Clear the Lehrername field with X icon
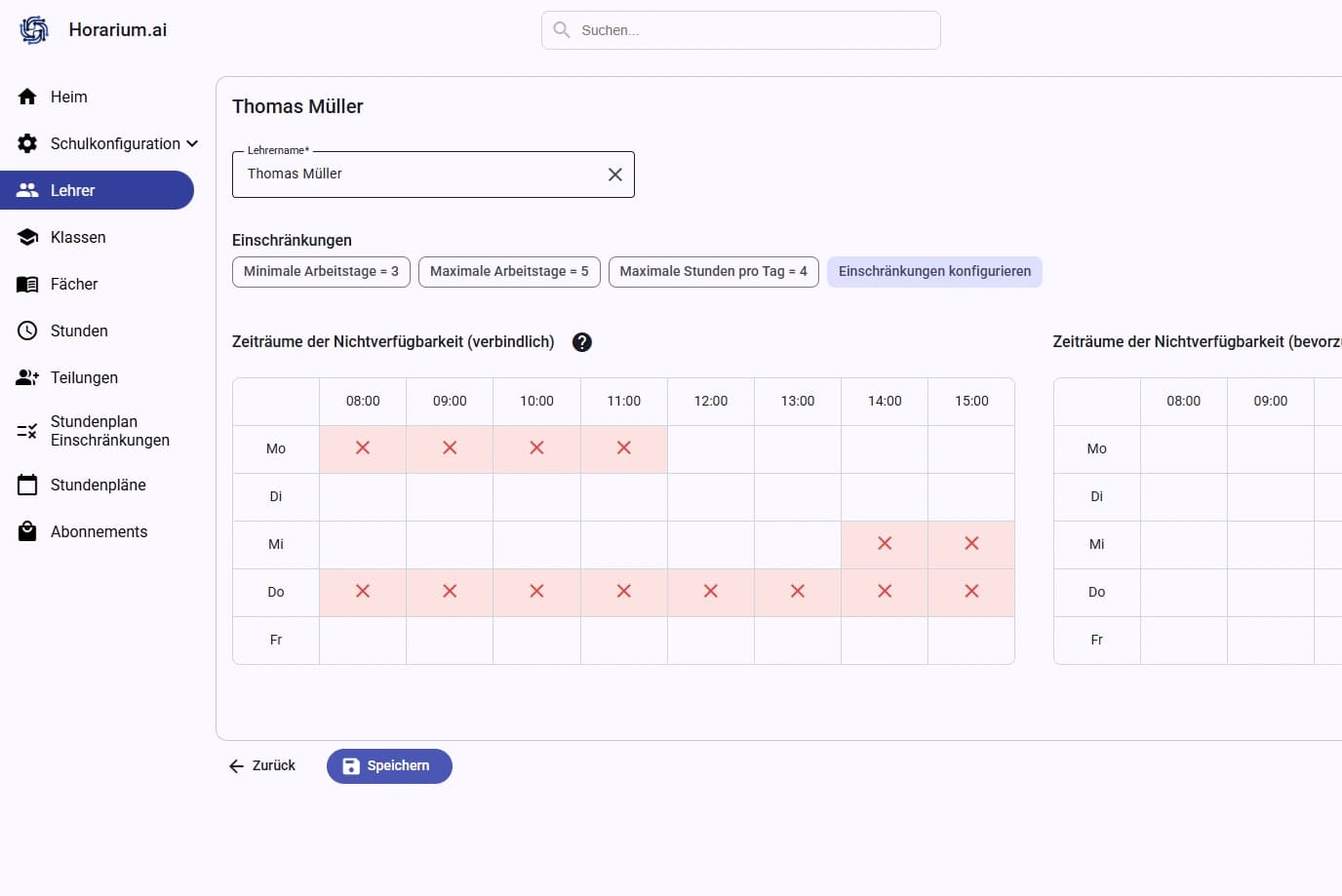The image size is (1342, 896). coord(614,175)
